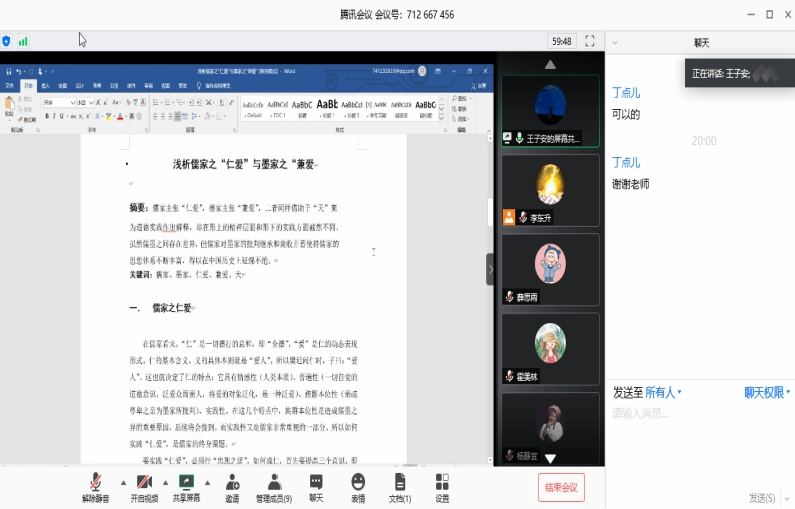Open the 文档 documents icon
795x509 pixels.
399,486
